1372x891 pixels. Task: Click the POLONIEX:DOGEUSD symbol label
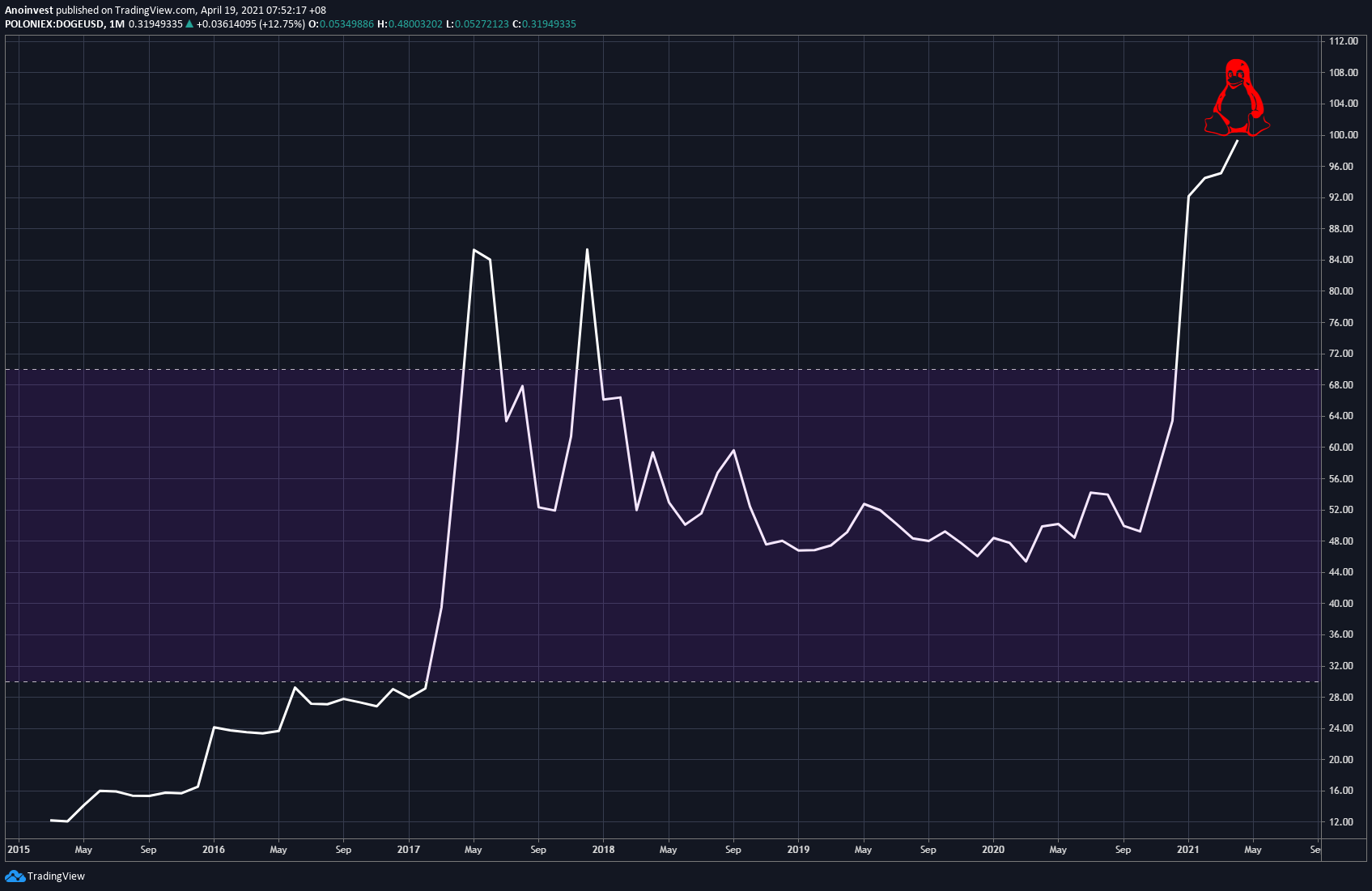pyautogui.click(x=54, y=24)
